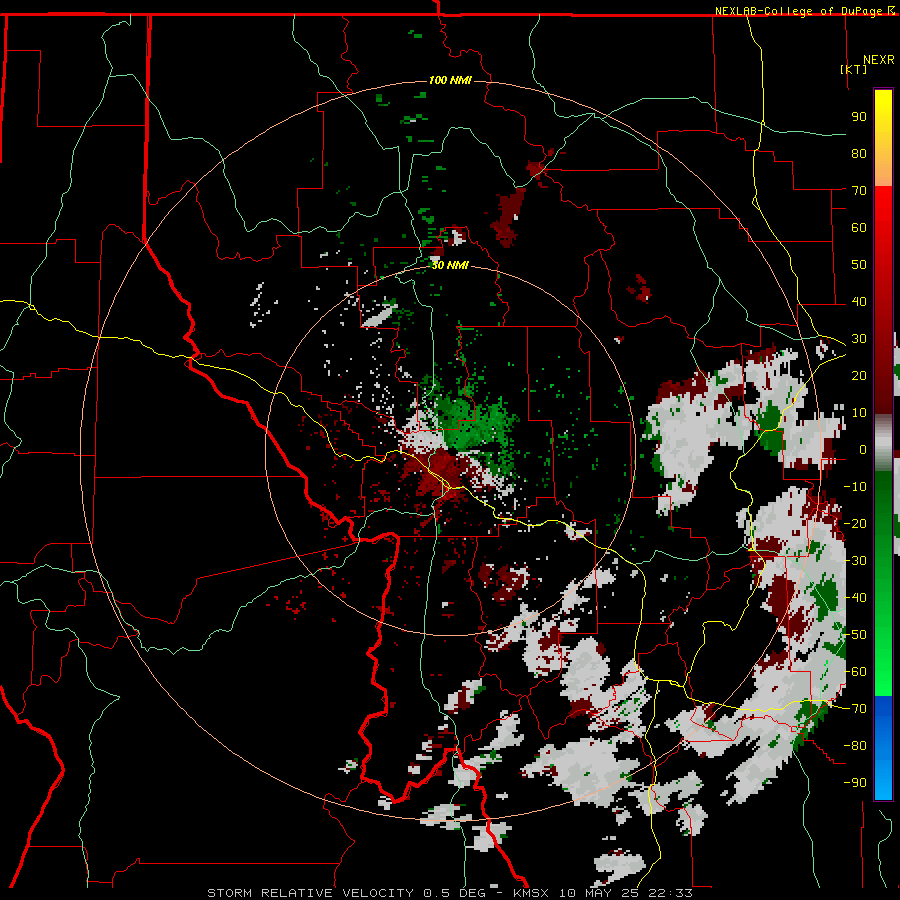900x900 pixels.
Task: Click the Storm Relative Velocity caption at bottom
Action: pyautogui.click(x=450, y=893)
